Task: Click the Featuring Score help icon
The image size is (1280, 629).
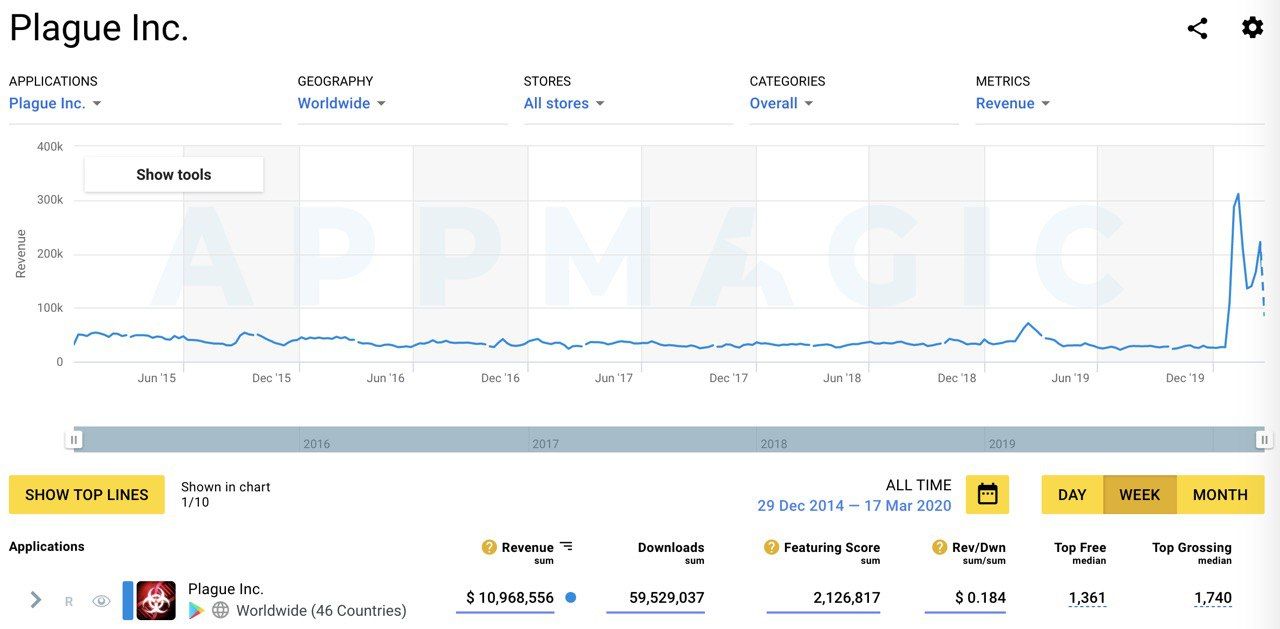Action: click(771, 547)
